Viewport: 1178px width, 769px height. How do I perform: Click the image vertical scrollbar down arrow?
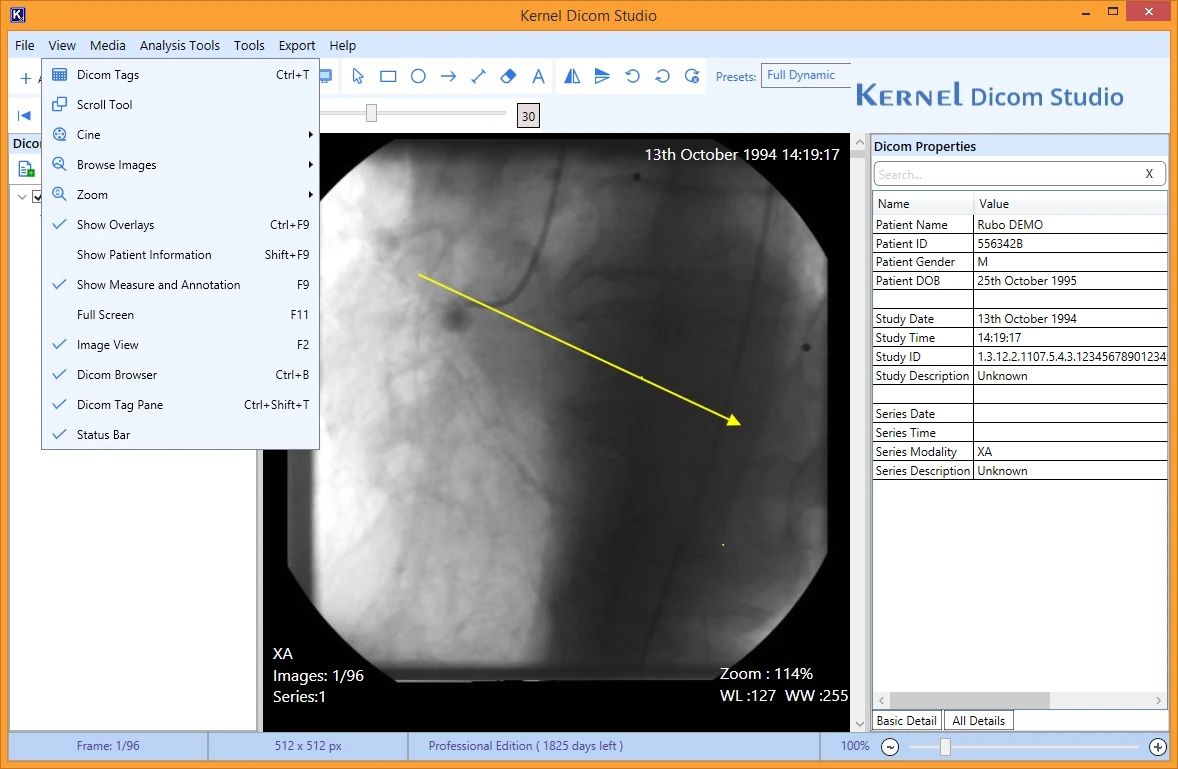tap(859, 724)
